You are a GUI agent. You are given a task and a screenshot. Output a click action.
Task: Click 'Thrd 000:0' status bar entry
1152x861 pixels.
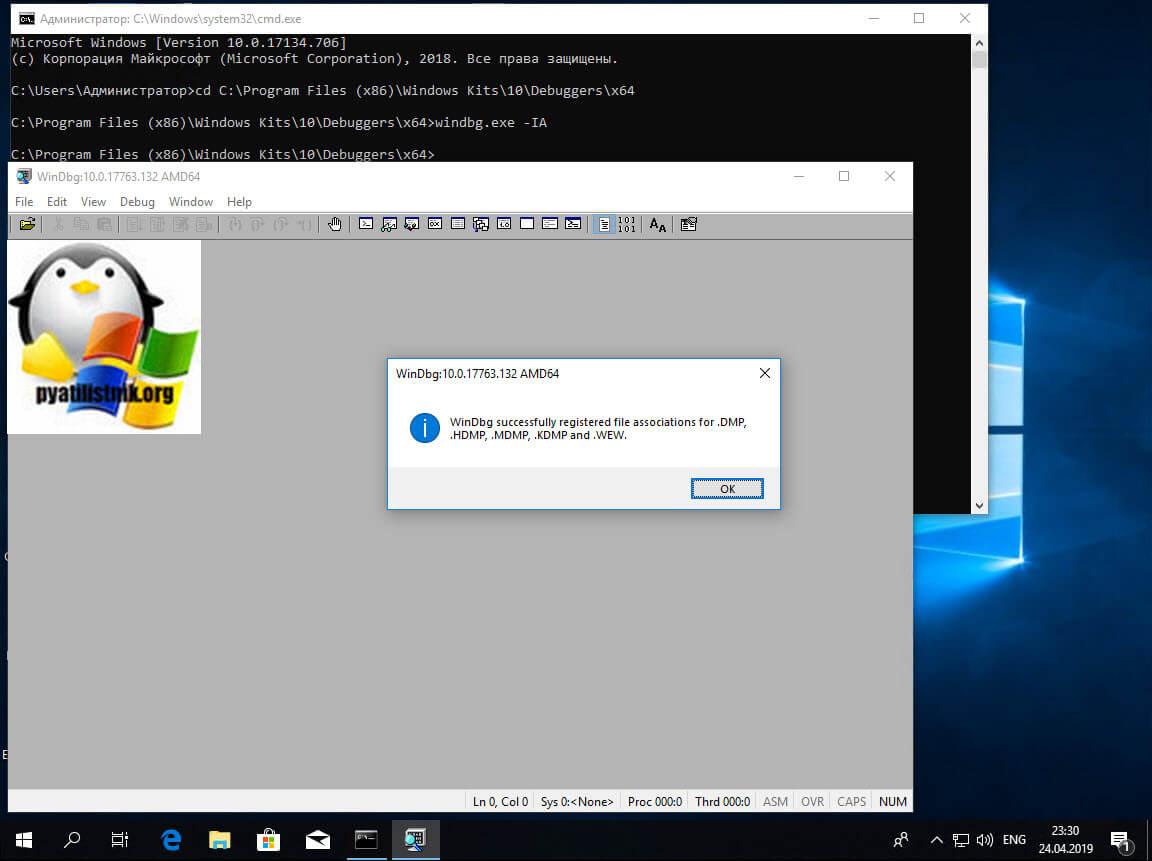click(722, 801)
